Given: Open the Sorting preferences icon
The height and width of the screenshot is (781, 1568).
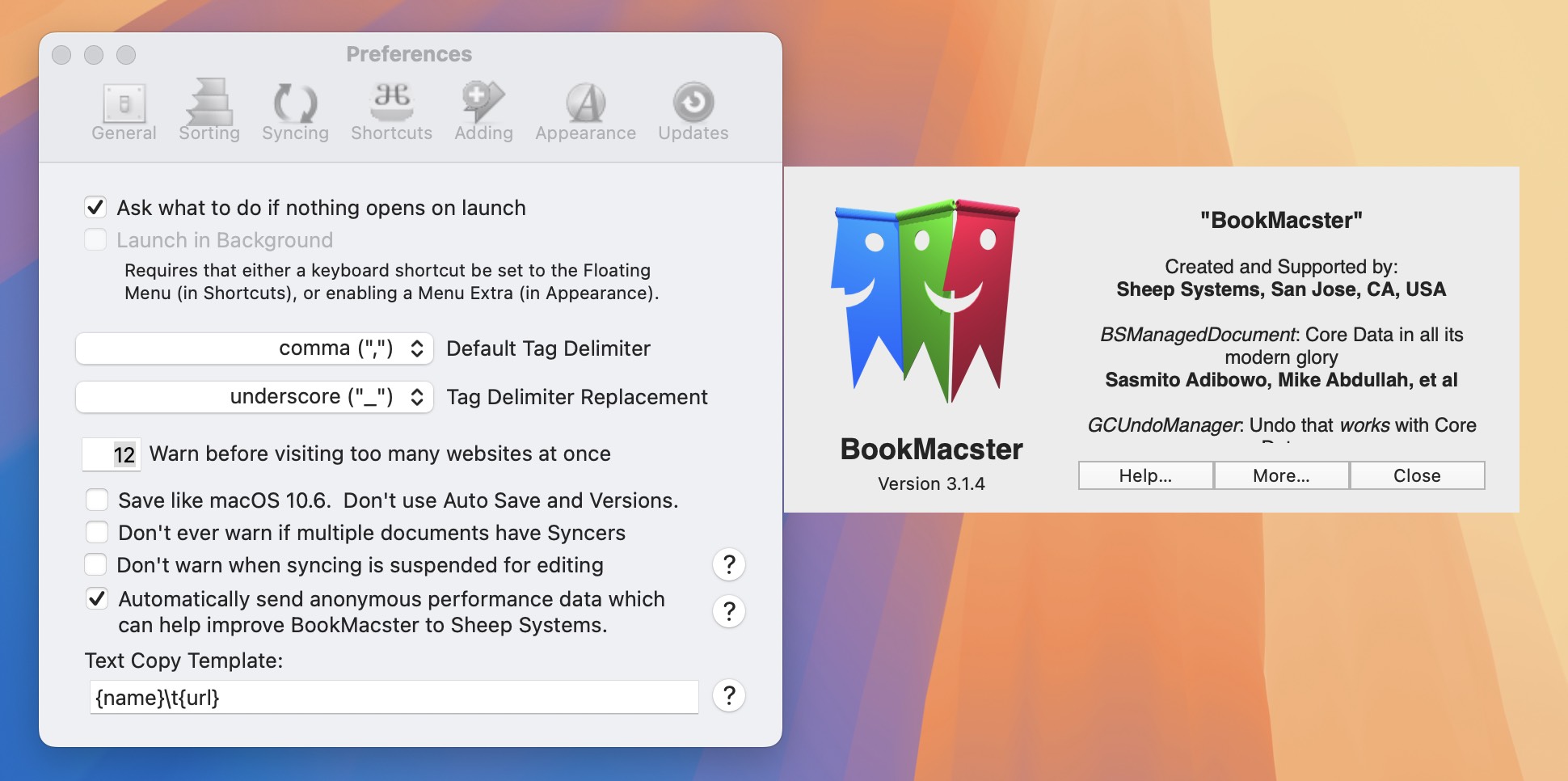Looking at the screenshot, I should pos(209,112).
